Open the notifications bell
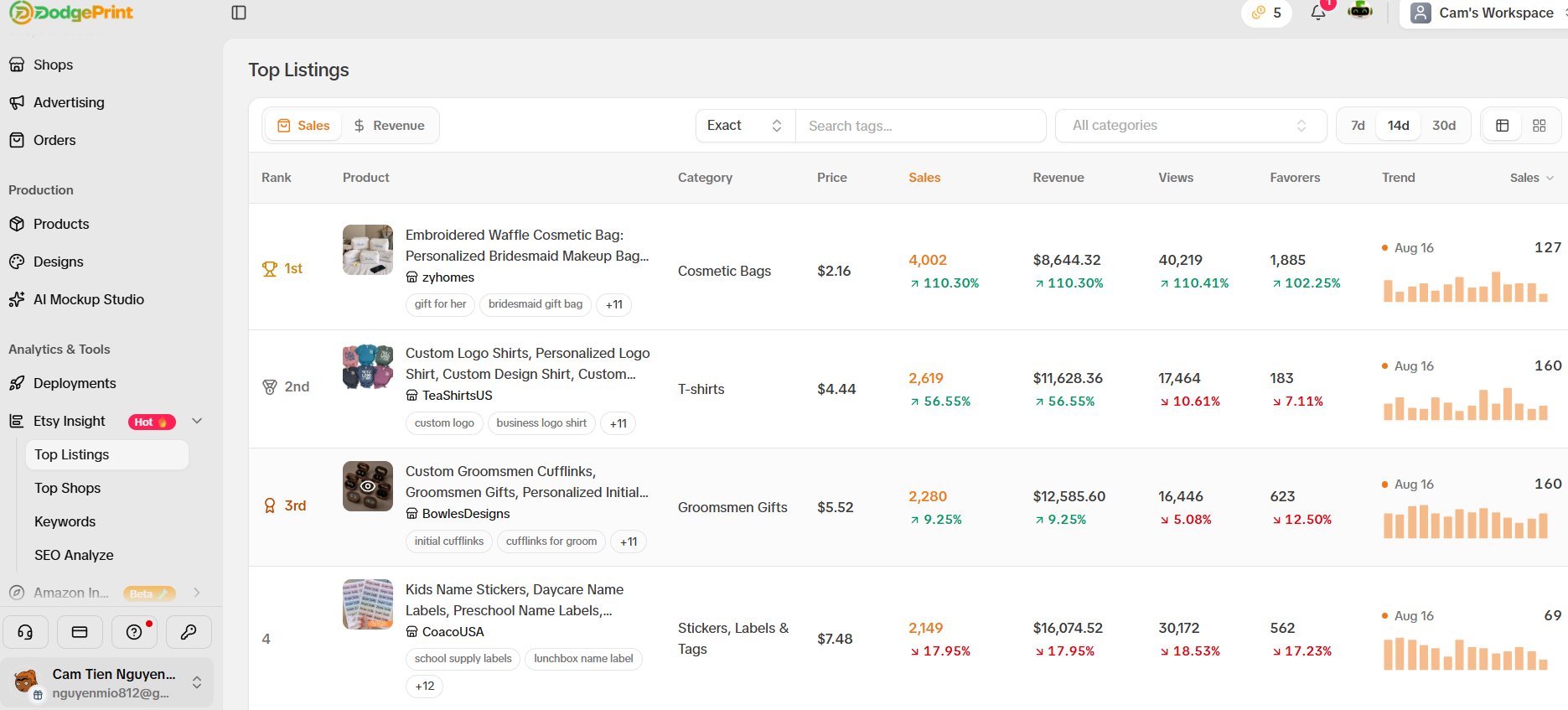The height and width of the screenshot is (710, 1568). 1318,13
